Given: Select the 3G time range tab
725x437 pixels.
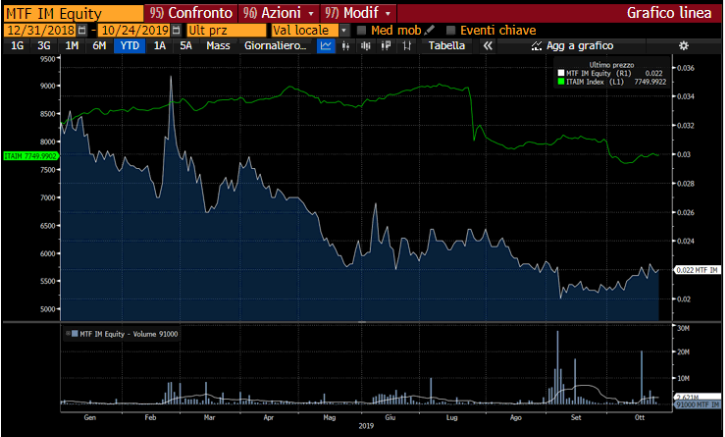Looking at the screenshot, I should coord(44,46).
